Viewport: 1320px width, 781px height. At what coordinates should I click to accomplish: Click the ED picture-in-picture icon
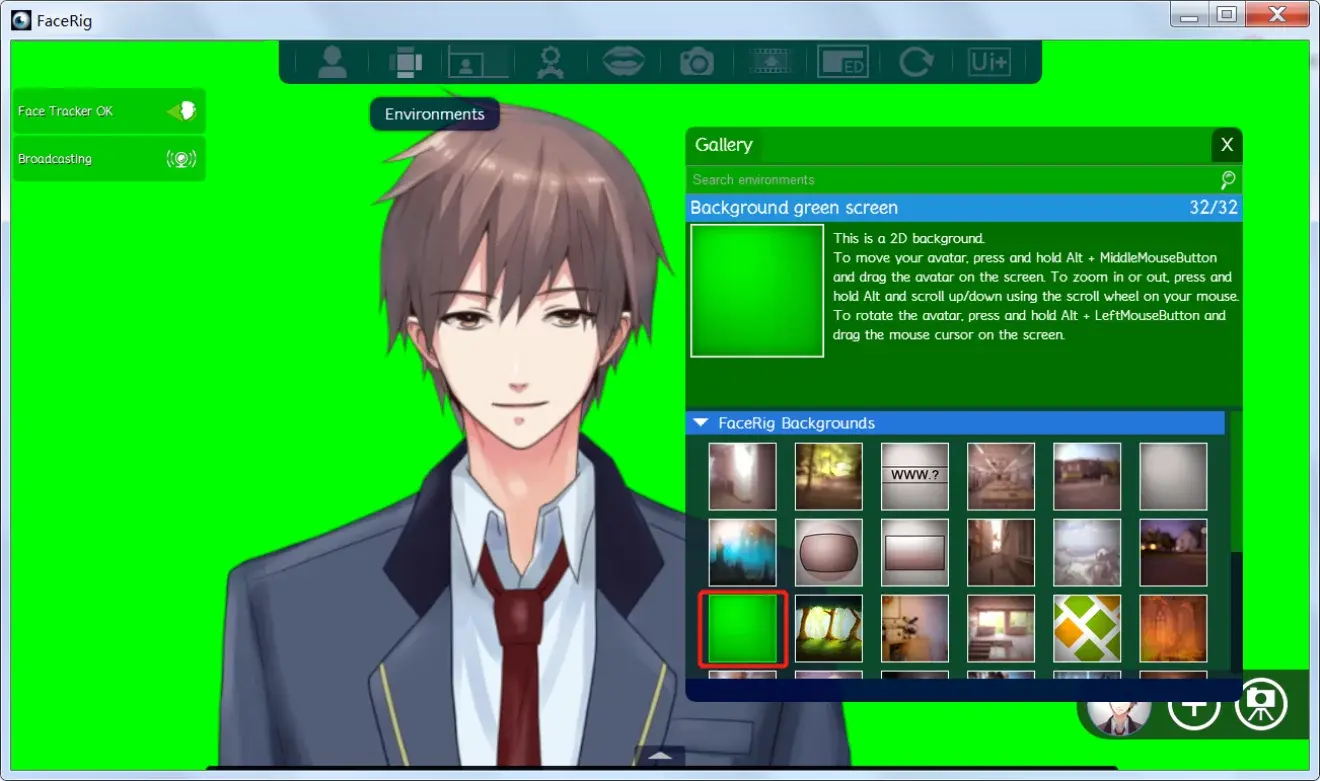[x=843, y=63]
